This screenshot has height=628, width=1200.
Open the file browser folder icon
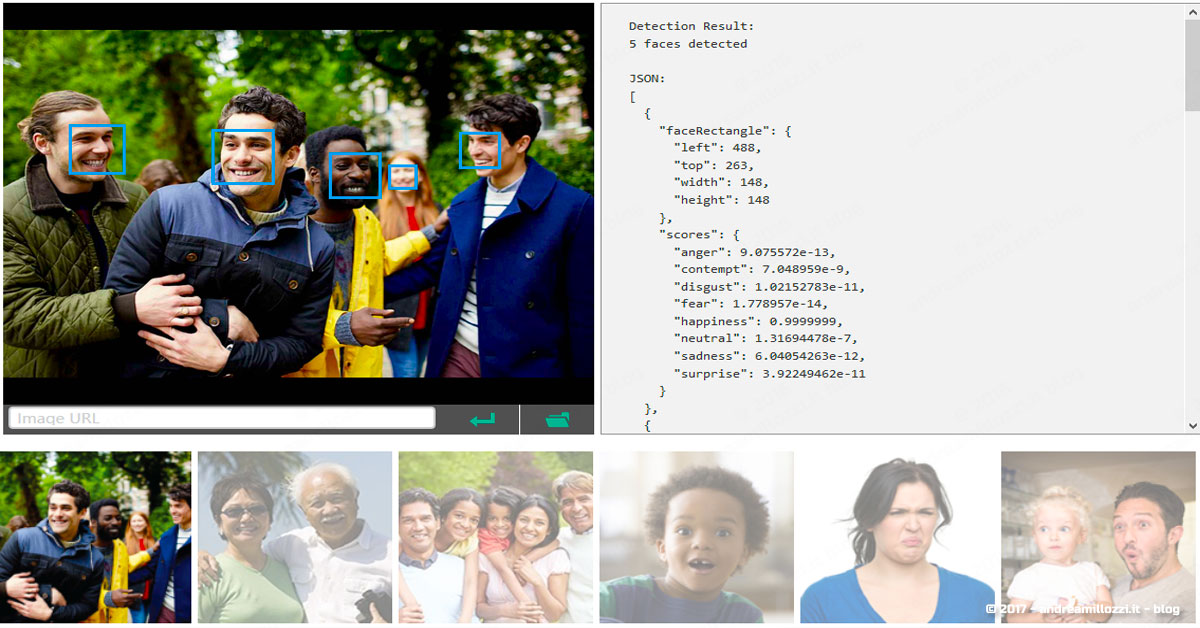tap(557, 420)
